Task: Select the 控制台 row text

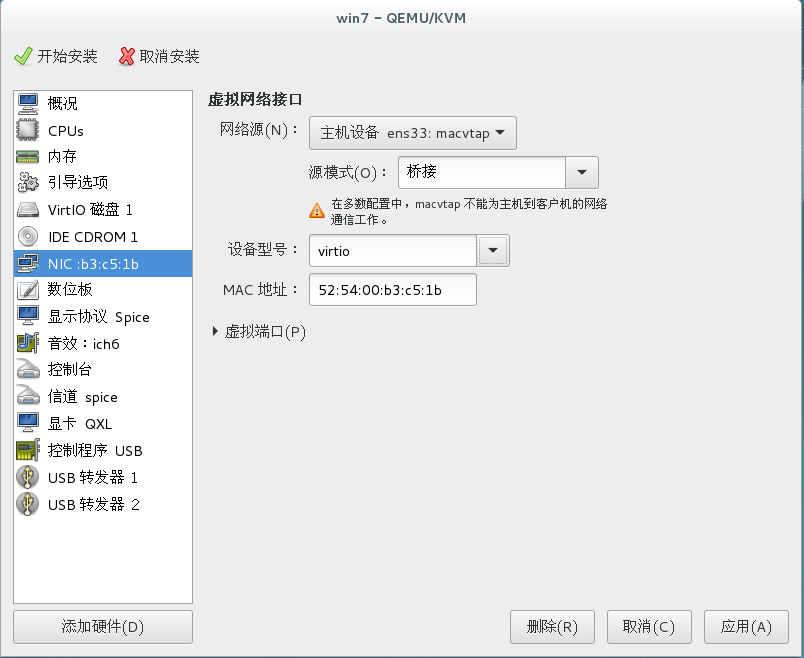Action: click(70, 369)
